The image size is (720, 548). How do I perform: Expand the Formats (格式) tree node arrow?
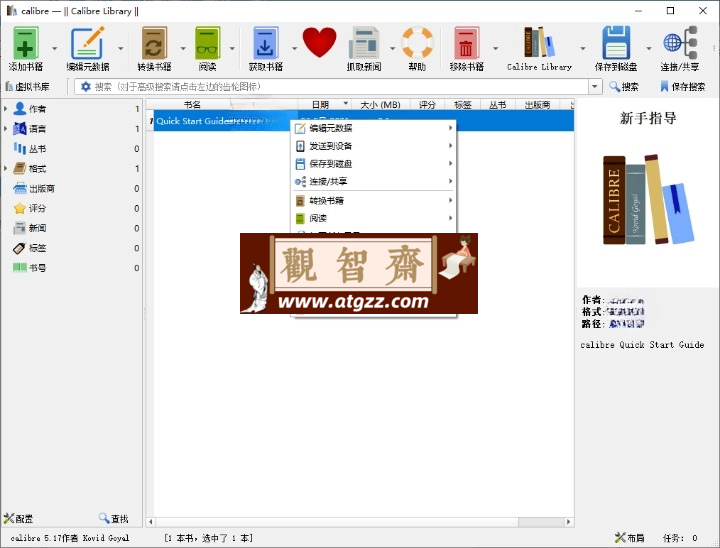pyautogui.click(x=5, y=169)
